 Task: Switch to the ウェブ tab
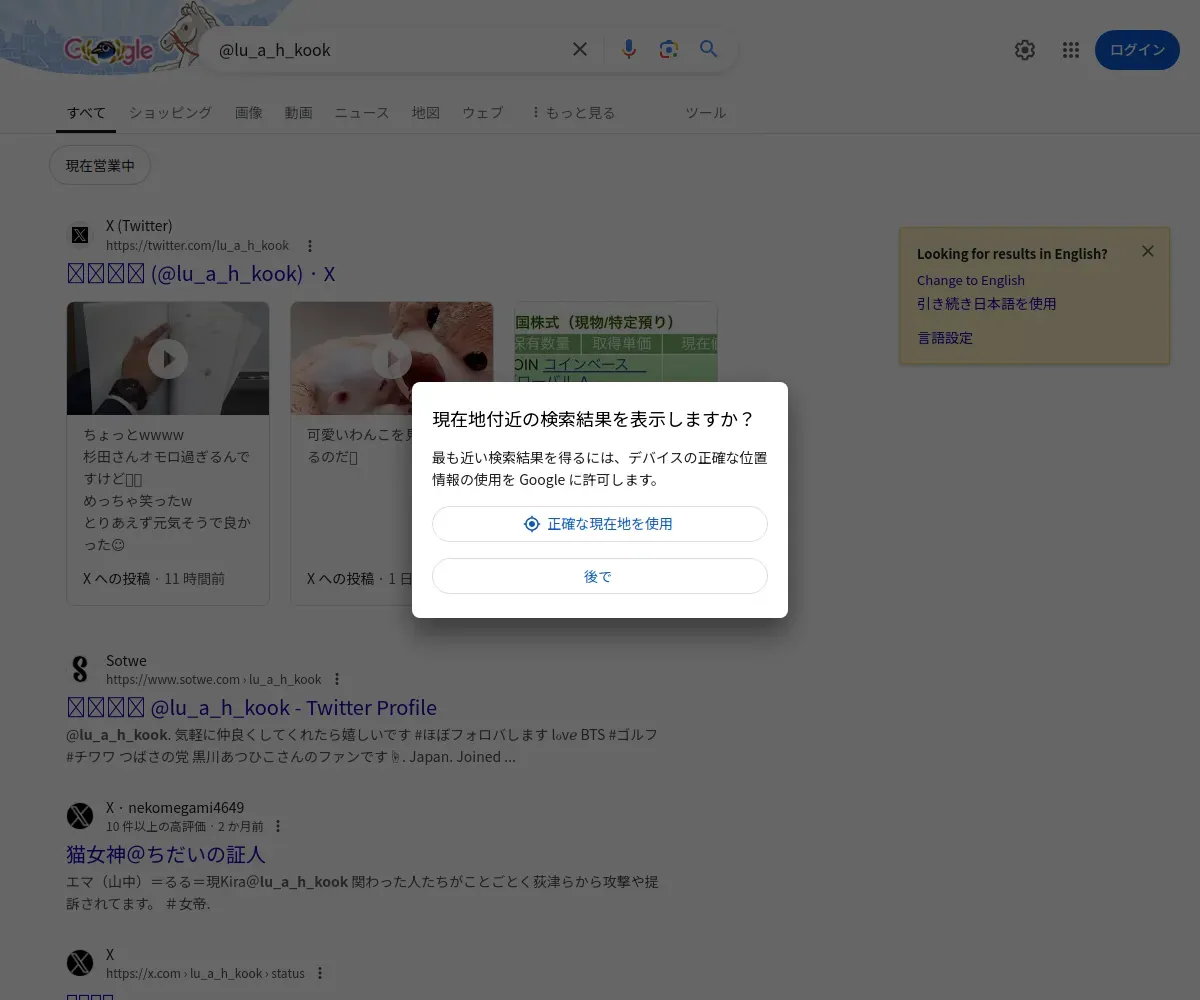(x=482, y=113)
